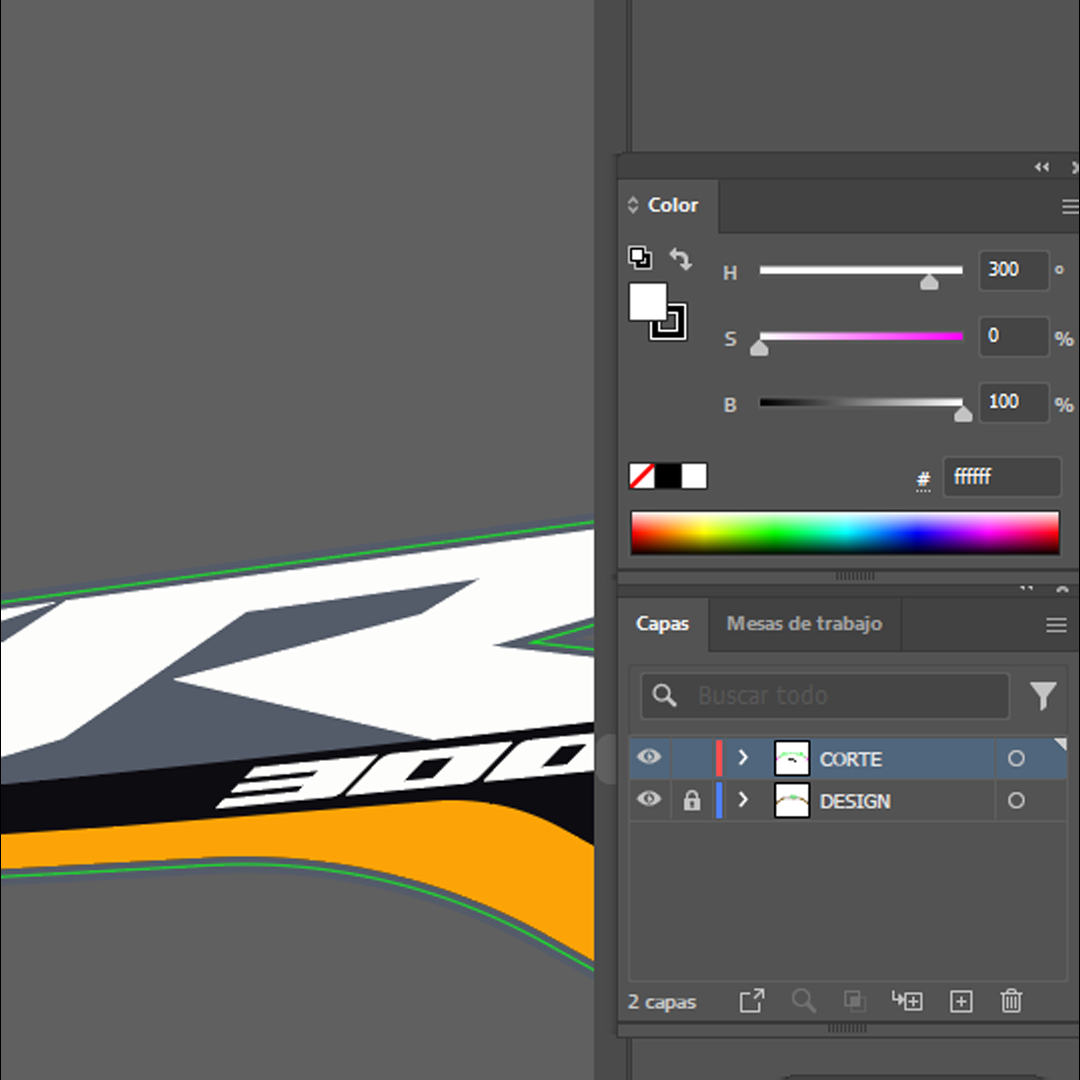The width and height of the screenshot is (1080, 1080).
Task: Hide the CORTE layer
Action: coord(649,758)
